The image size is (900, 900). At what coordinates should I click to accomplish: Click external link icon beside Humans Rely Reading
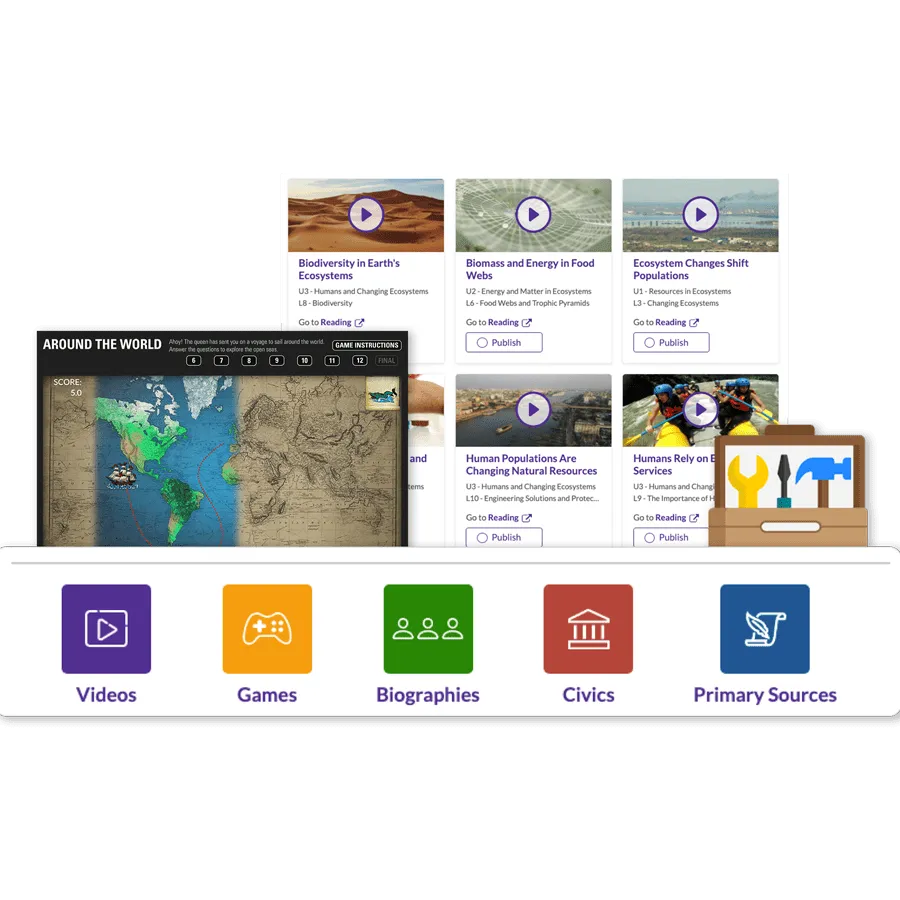[694, 518]
